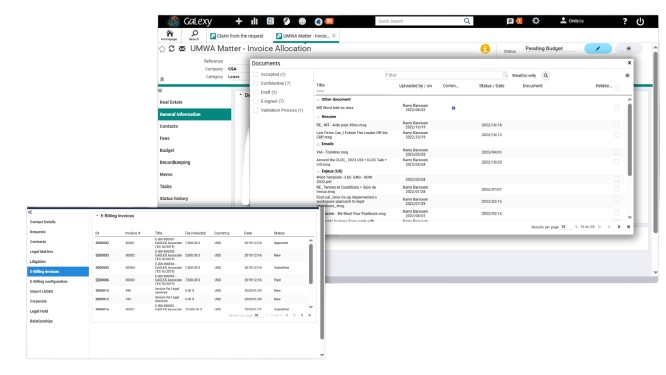This screenshot has width=666, height=375.
Task: Open Legal Hold in the sidebar
Action: [x=39, y=311]
